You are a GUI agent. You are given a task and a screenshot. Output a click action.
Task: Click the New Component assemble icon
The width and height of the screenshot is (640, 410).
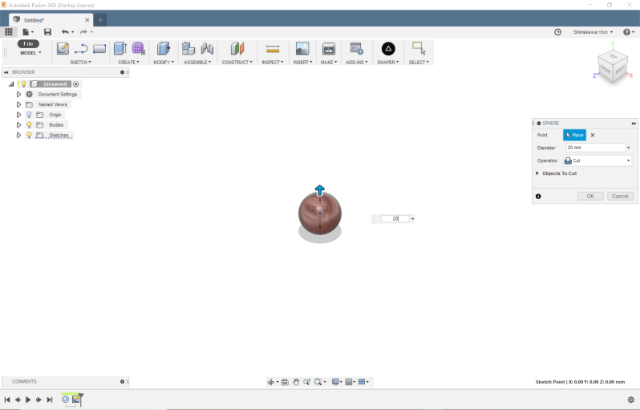(x=188, y=49)
